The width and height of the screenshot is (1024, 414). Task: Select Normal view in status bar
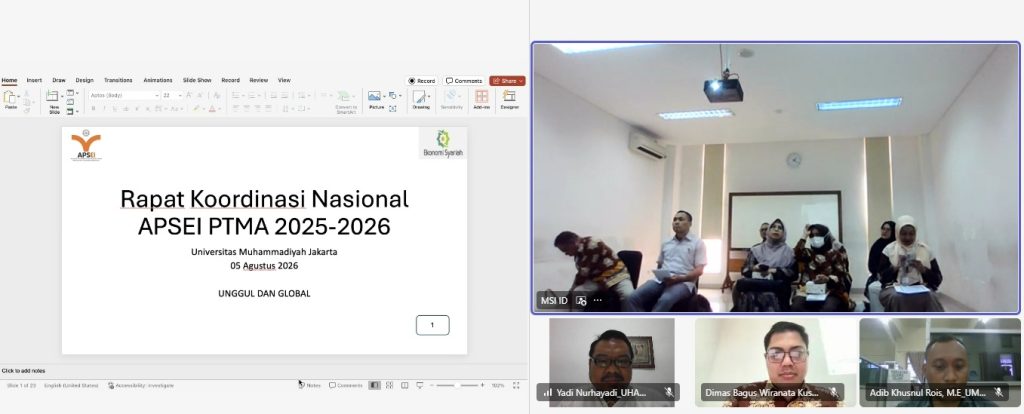coord(374,385)
